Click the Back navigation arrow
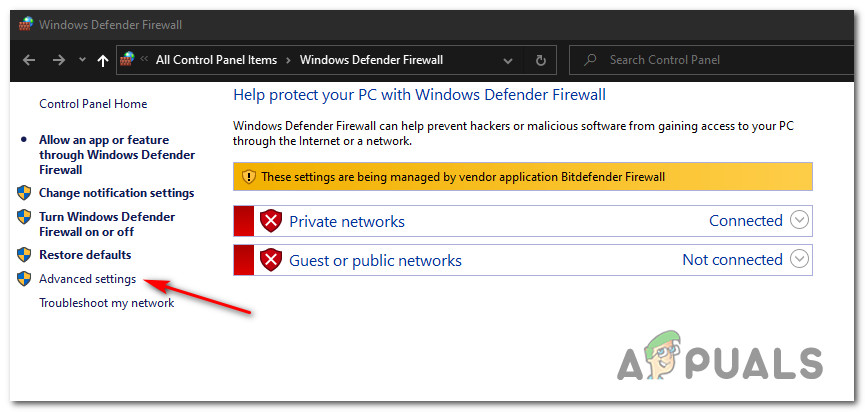 [x=30, y=60]
